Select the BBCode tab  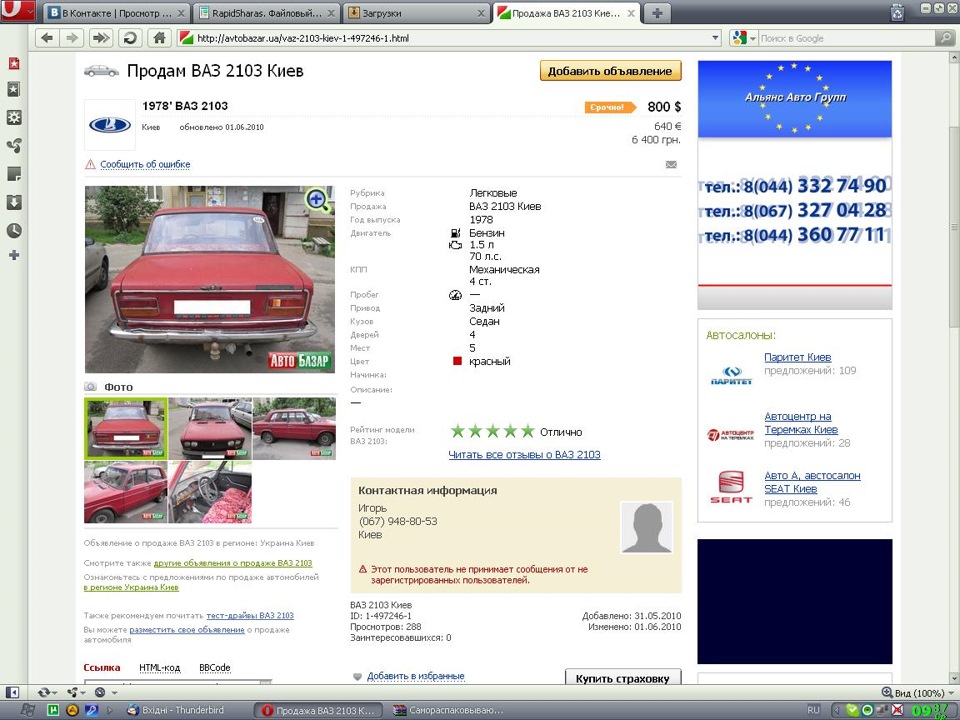[x=215, y=667]
